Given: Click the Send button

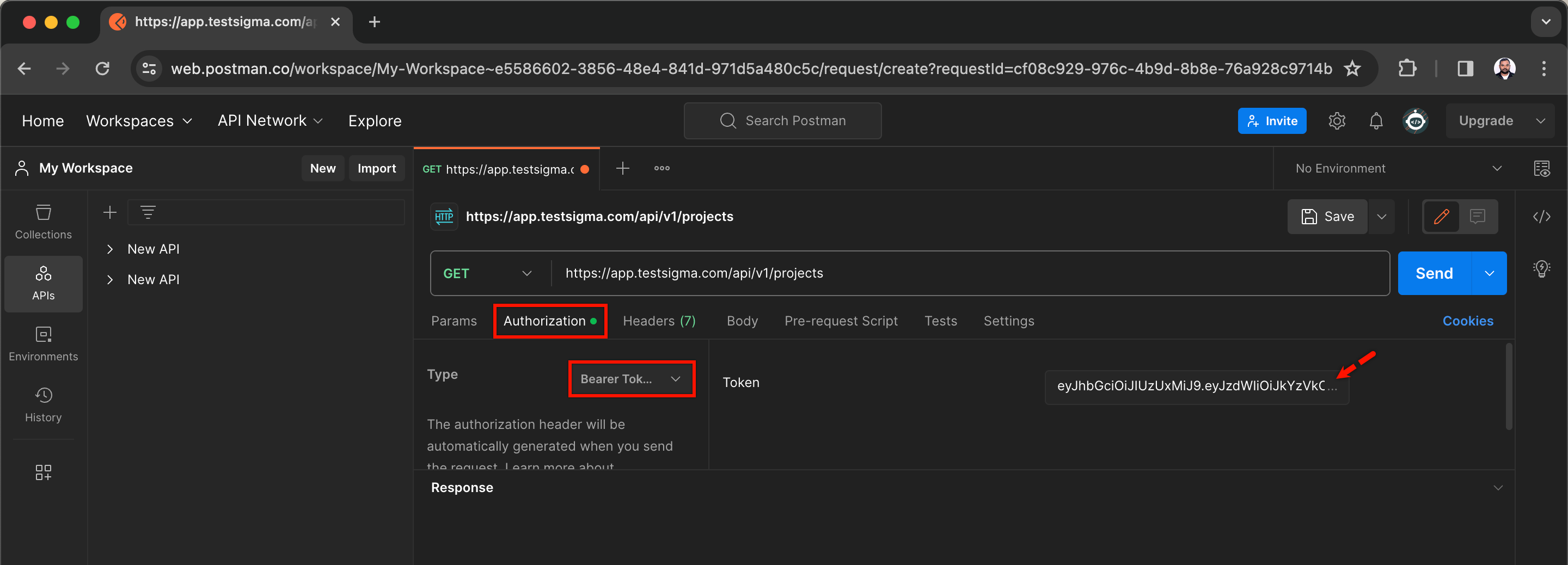Looking at the screenshot, I should (1434, 273).
